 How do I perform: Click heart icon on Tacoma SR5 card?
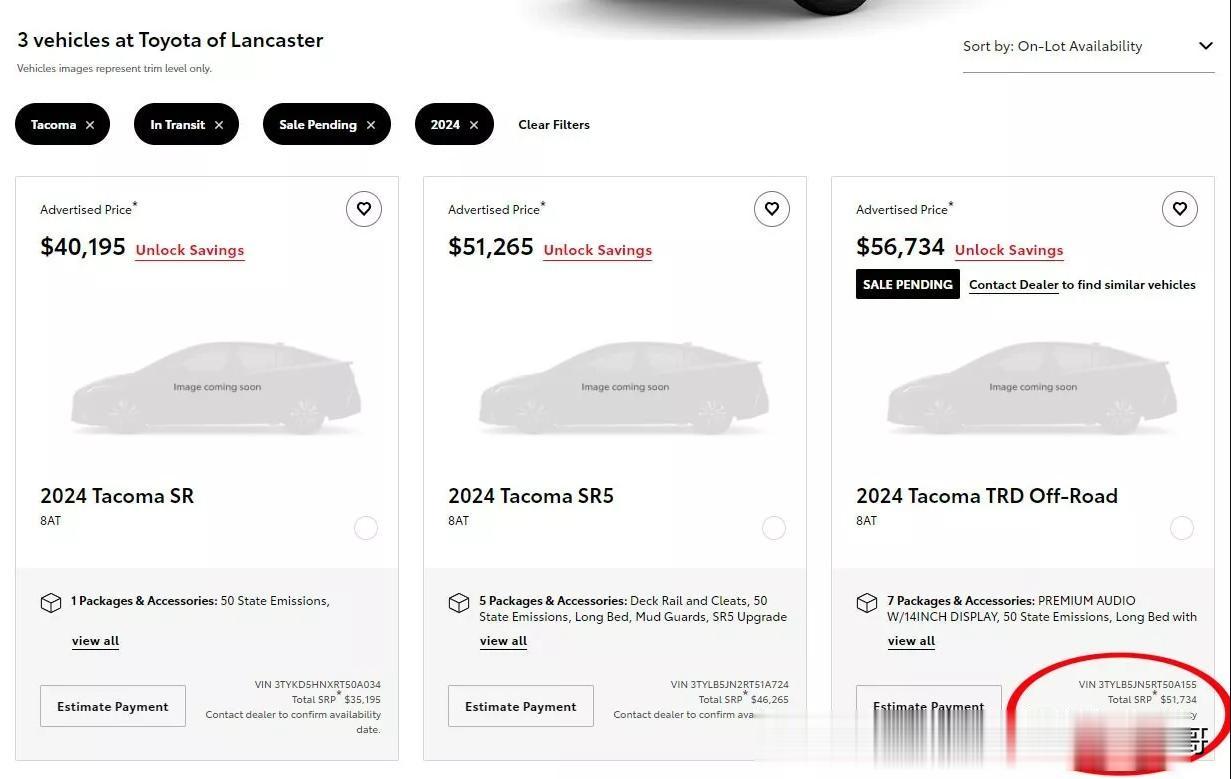772,209
